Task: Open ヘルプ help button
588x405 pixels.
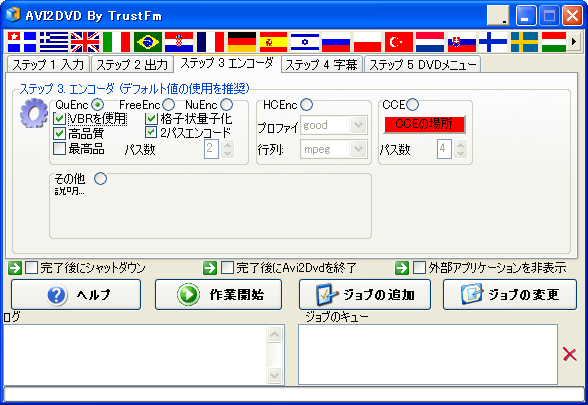Action: click(x=76, y=295)
